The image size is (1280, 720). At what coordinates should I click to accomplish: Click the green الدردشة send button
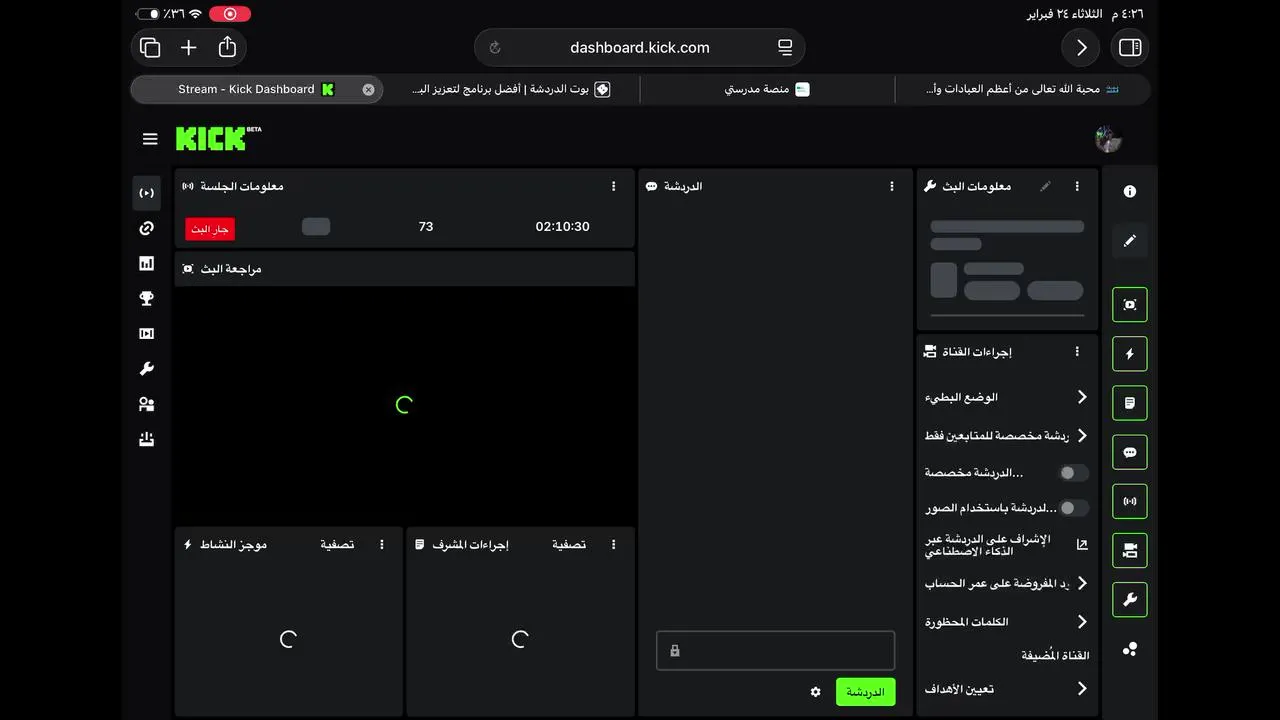tap(866, 692)
